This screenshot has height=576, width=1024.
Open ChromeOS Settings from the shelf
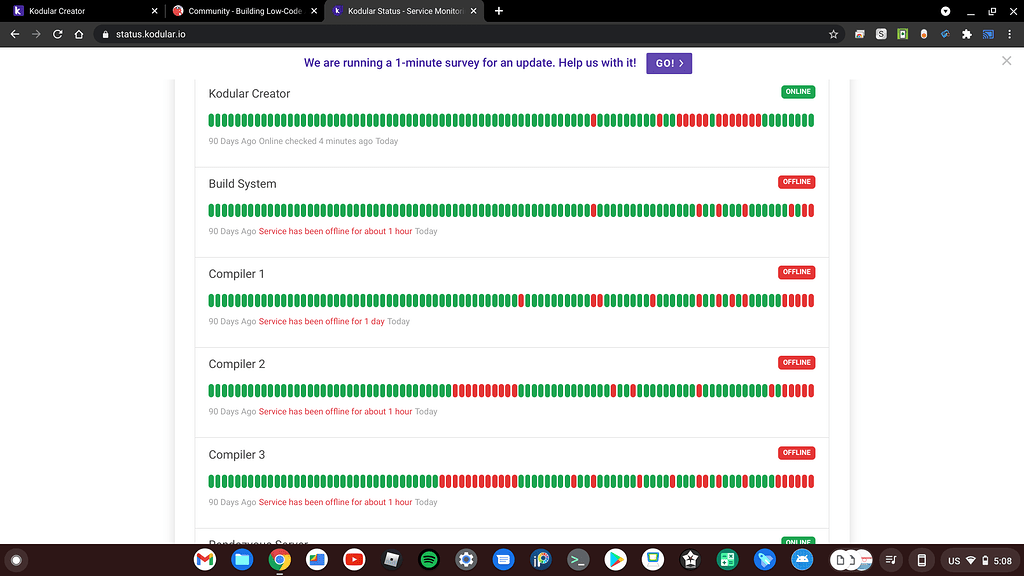click(466, 560)
